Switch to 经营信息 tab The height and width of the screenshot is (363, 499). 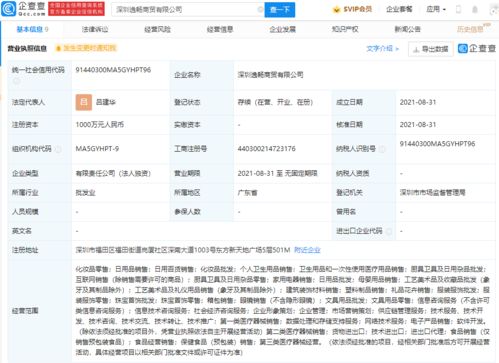coord(220,29)
